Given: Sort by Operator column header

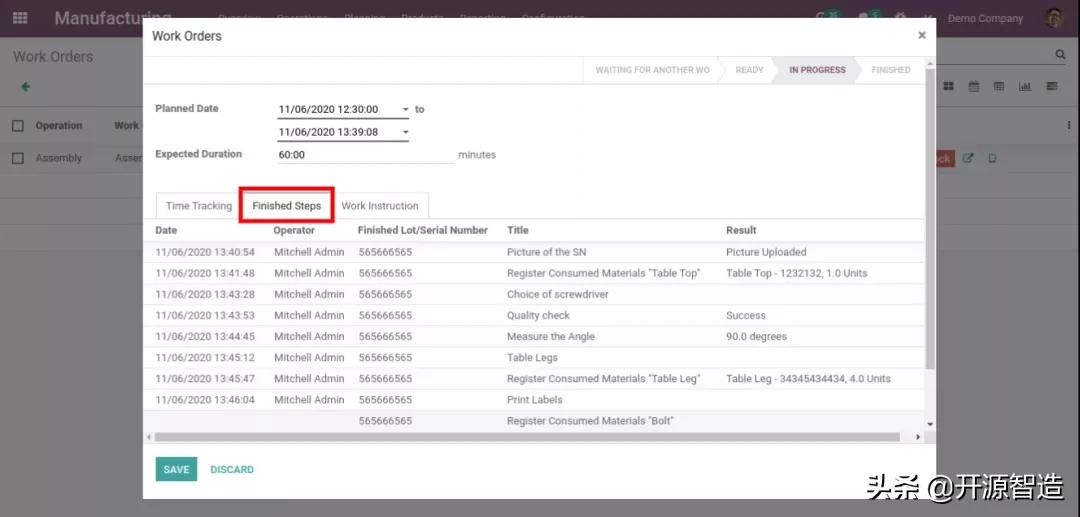Looking at the screenshot, I should coord(294,231).
